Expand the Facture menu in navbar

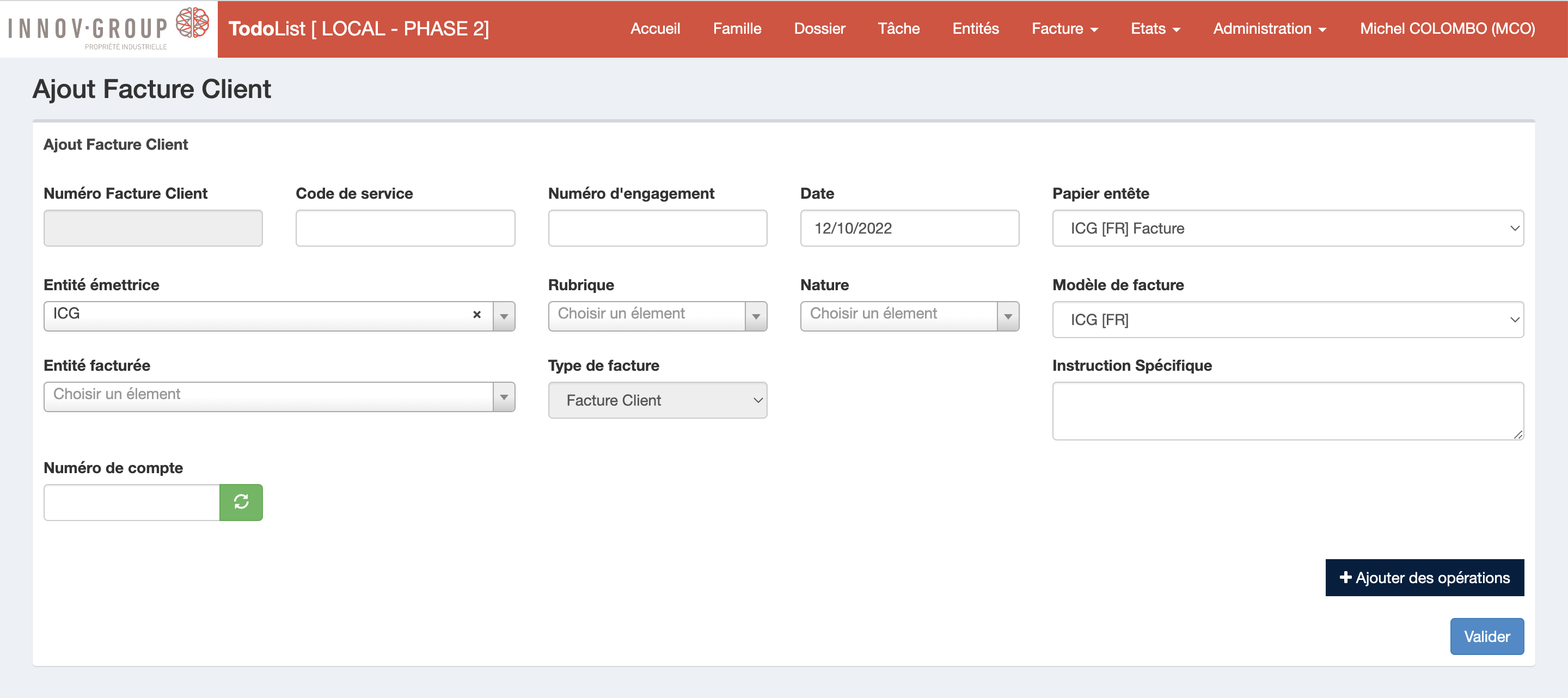1064,29
